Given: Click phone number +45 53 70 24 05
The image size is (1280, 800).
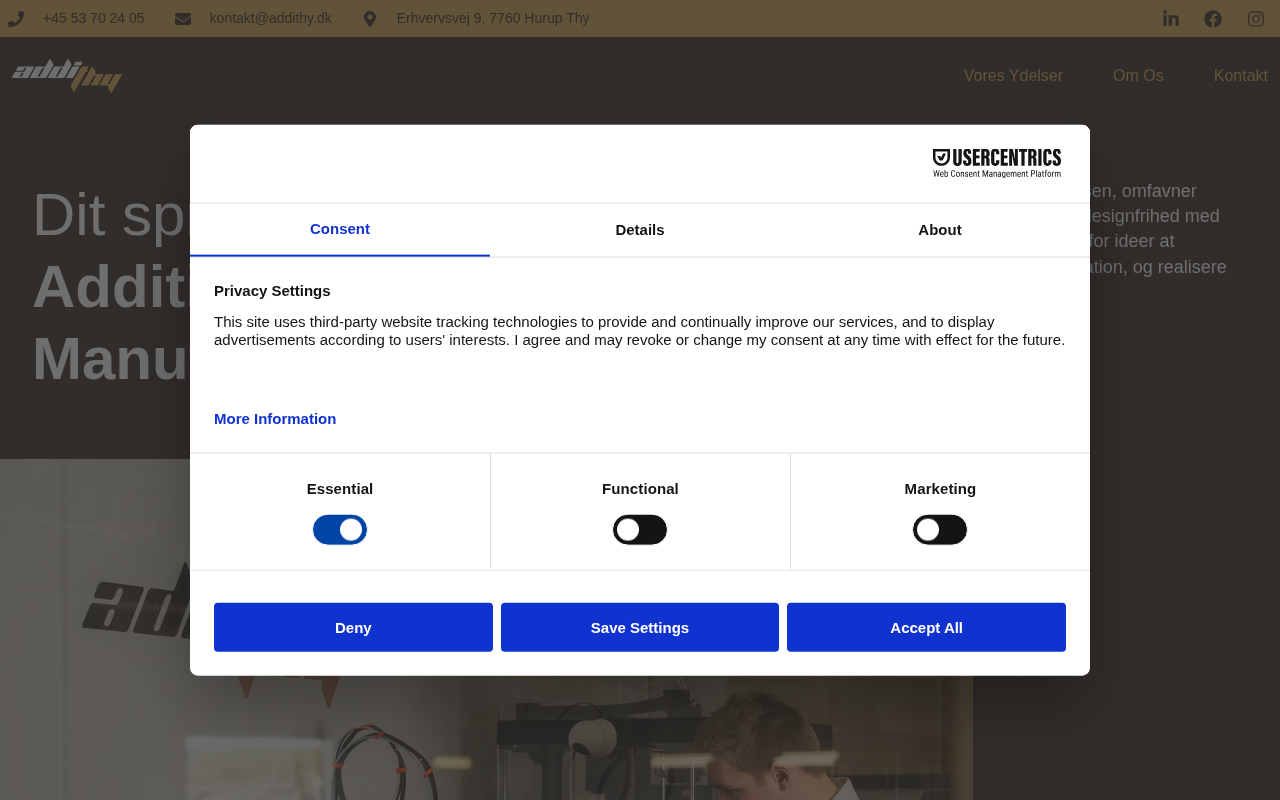Looking at the screenshot, I should pos(94,18).
